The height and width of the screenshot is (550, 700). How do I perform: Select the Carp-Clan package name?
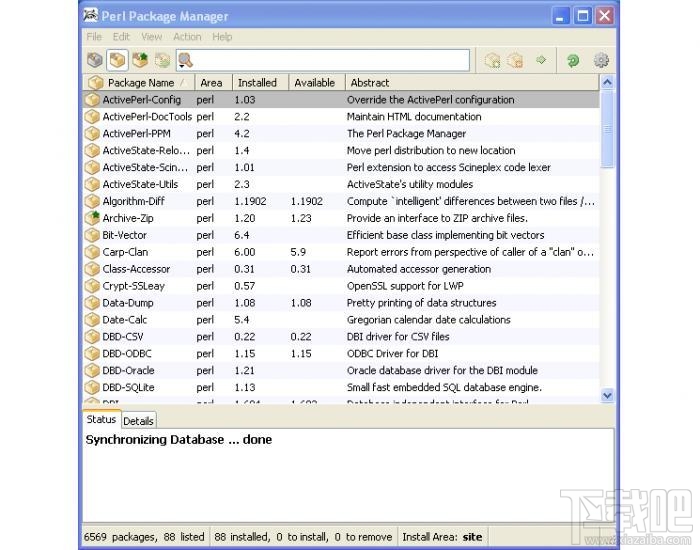(x=125, y=252)
